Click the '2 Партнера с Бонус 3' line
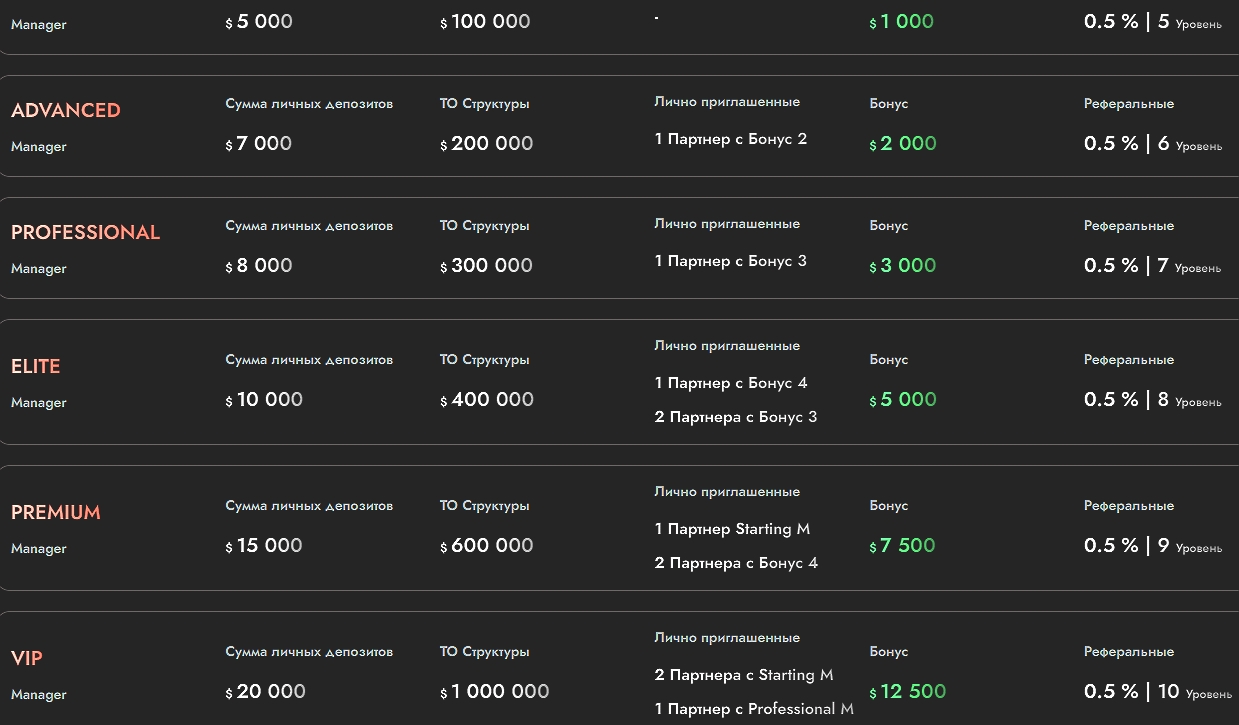 736,417
